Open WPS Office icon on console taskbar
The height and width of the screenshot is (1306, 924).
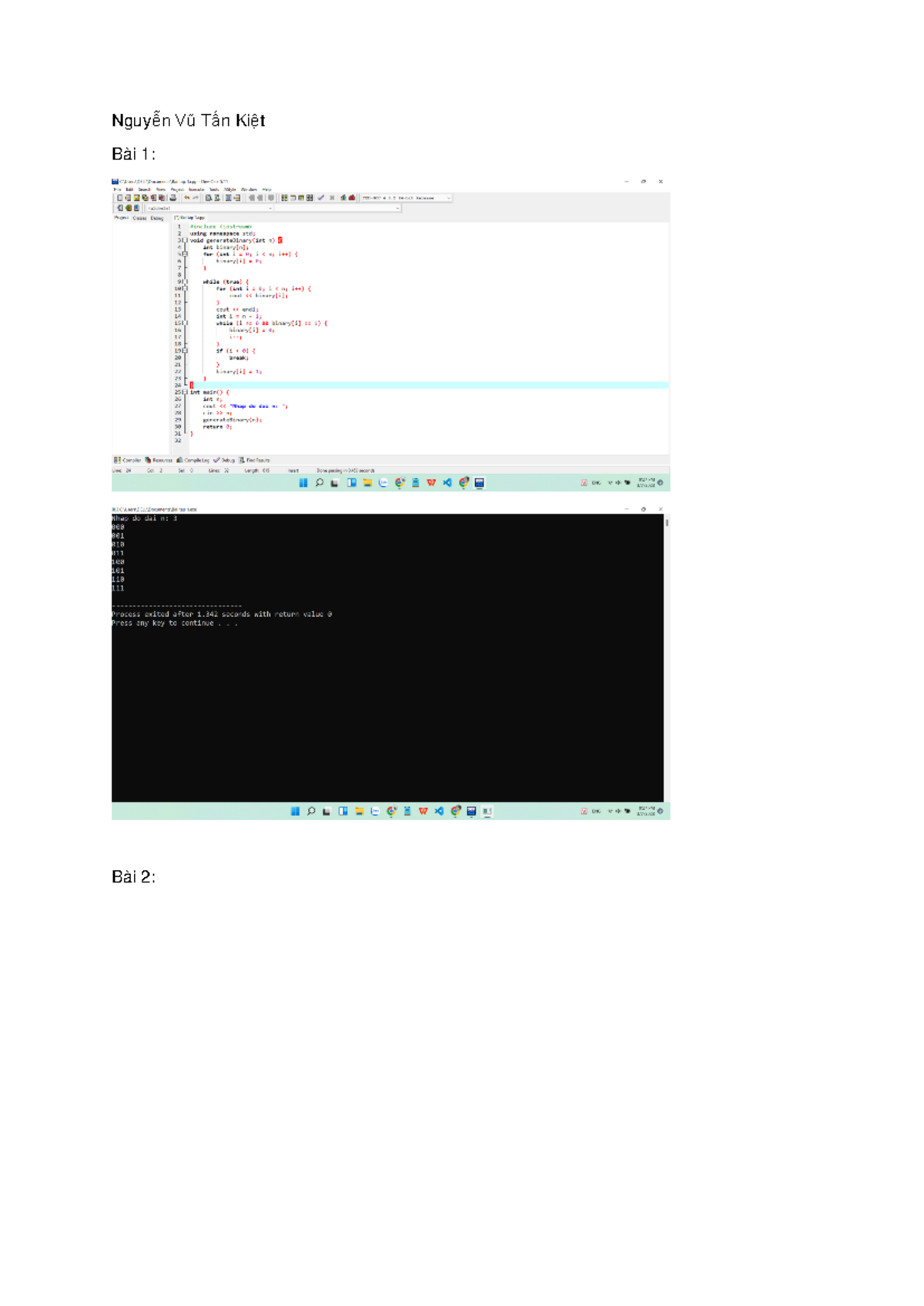(423, 811)
